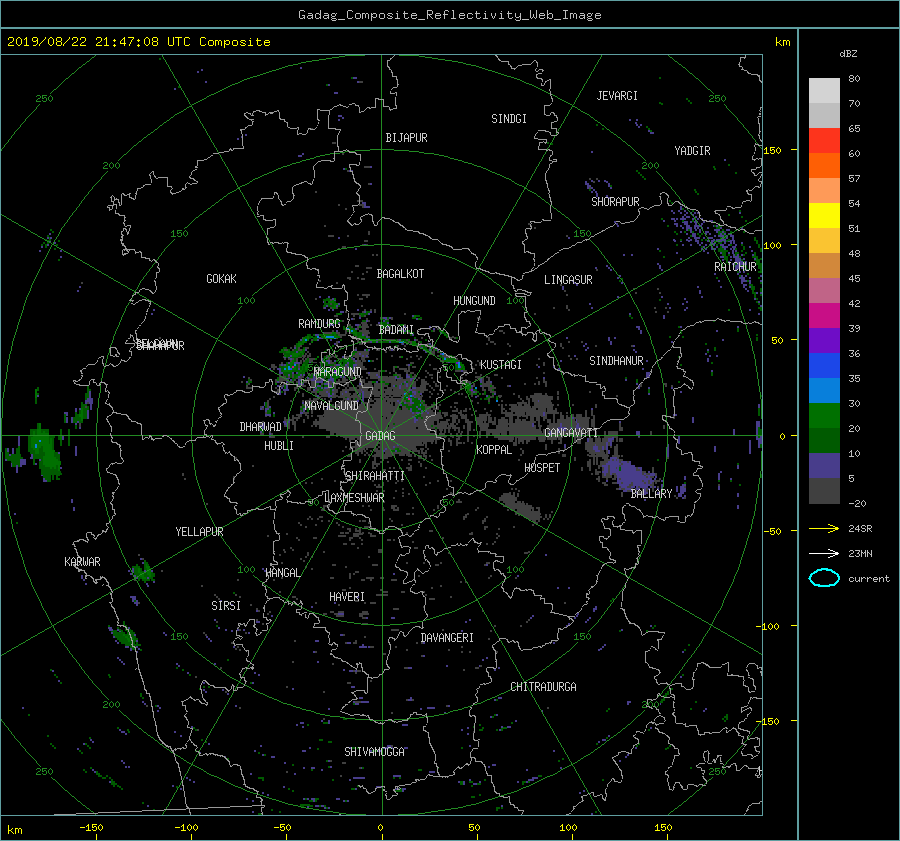Select the magenta 39–42 dBZ swatch
Screen dimensions: 900x841
(x=824, y=315)
